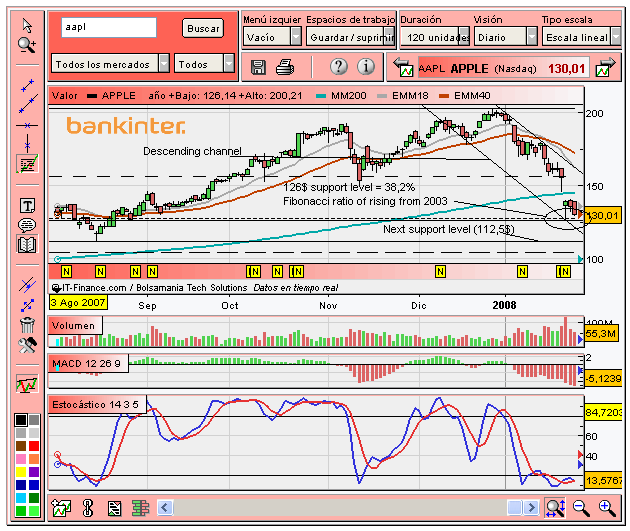Click the bottom-left chart arrow icon
This screenshot has height=531, width=630.
61,509
